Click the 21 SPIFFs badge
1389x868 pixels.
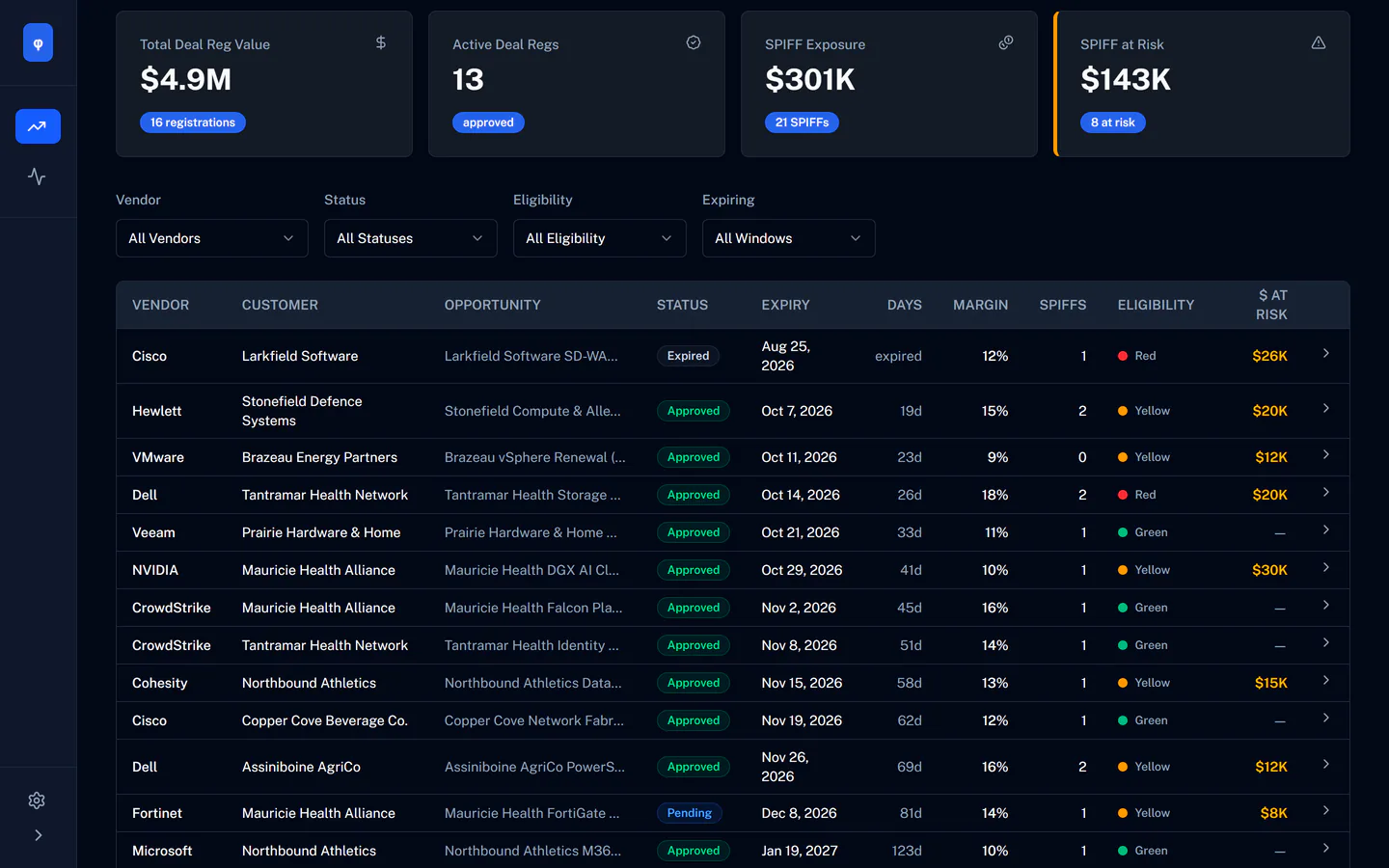(802, 122)
